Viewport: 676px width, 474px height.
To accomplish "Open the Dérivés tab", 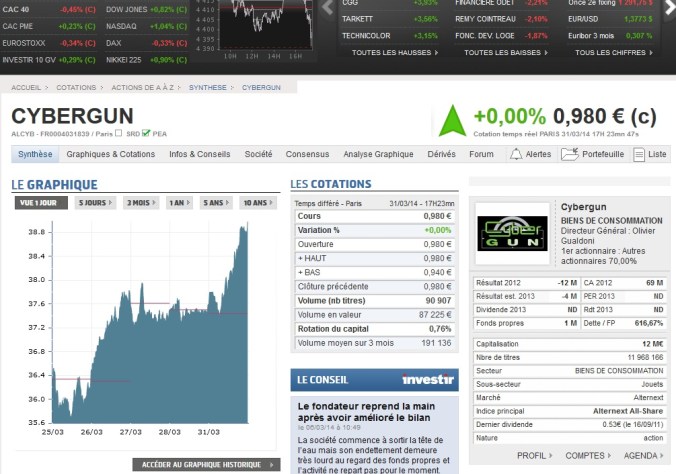I will pyautogui.click(x=441, y=154).
